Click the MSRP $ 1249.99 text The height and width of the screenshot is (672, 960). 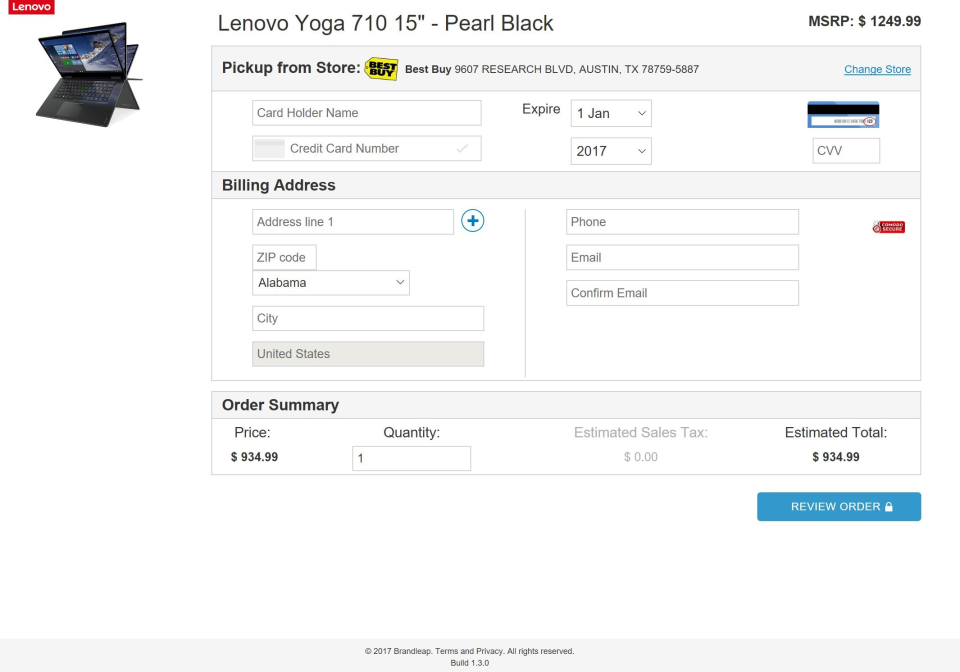(864, 21)
